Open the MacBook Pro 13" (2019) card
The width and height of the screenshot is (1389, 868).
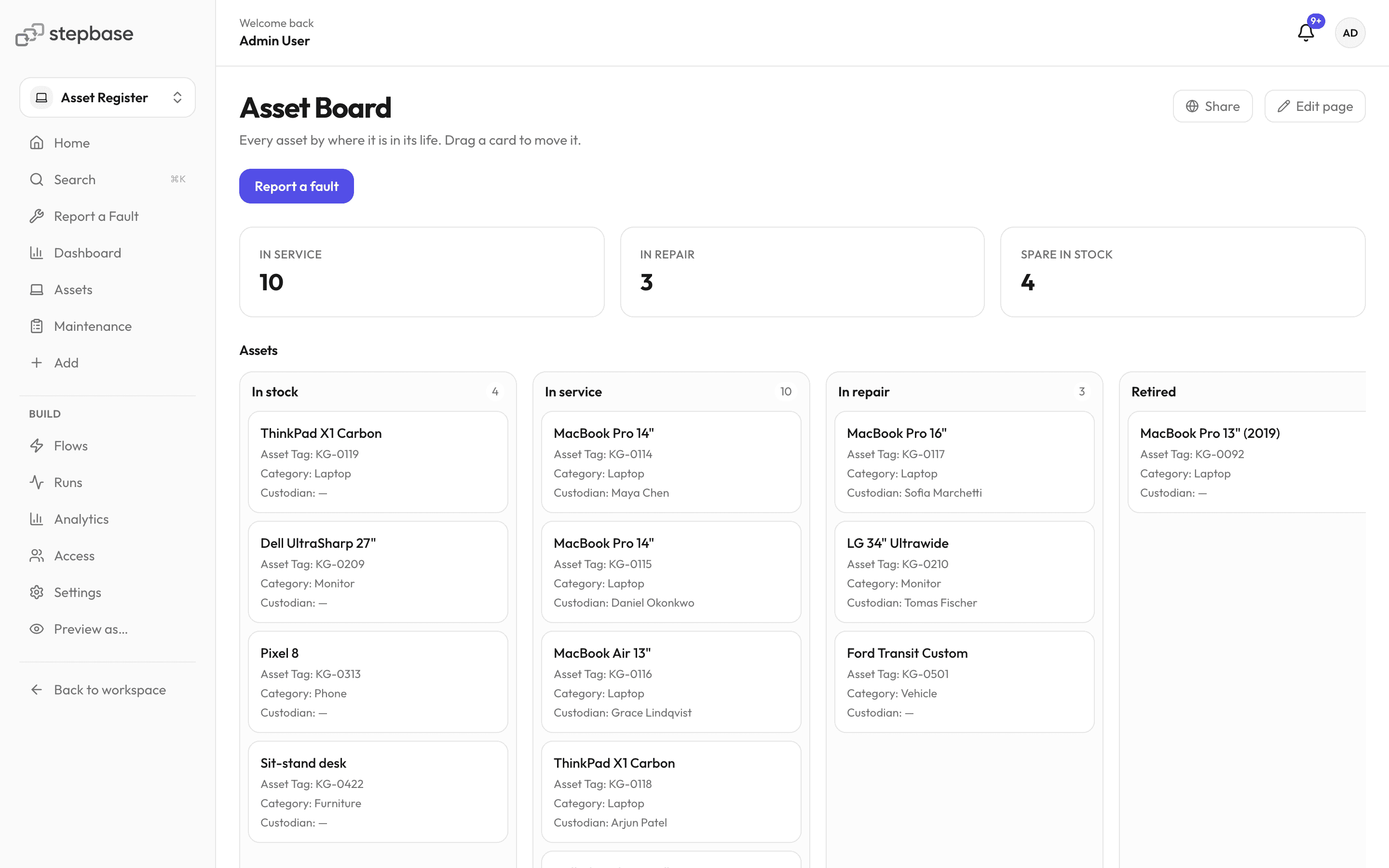pyautogui.click(x=1247, y=462)
